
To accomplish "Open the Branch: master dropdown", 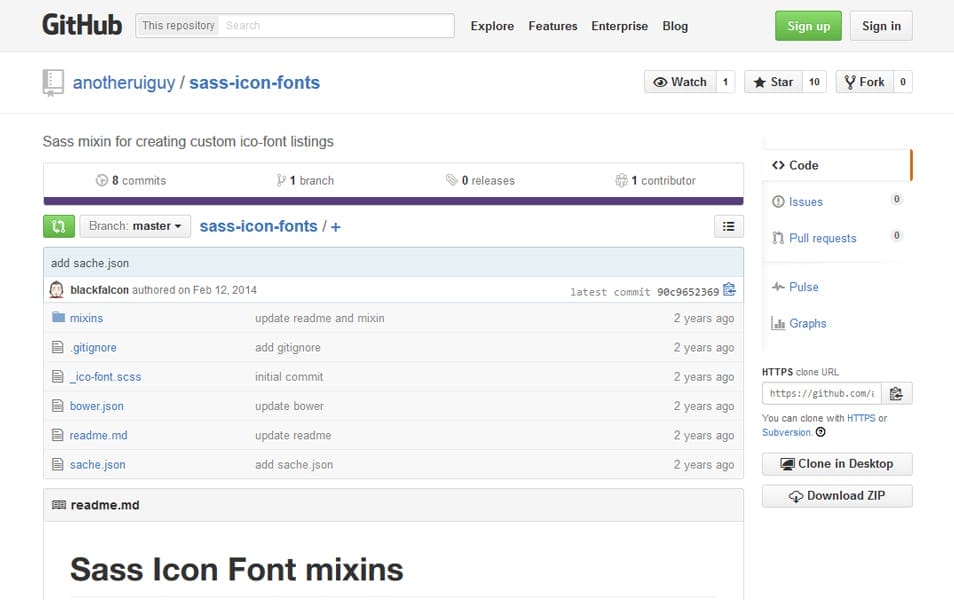I will (135, 226).
